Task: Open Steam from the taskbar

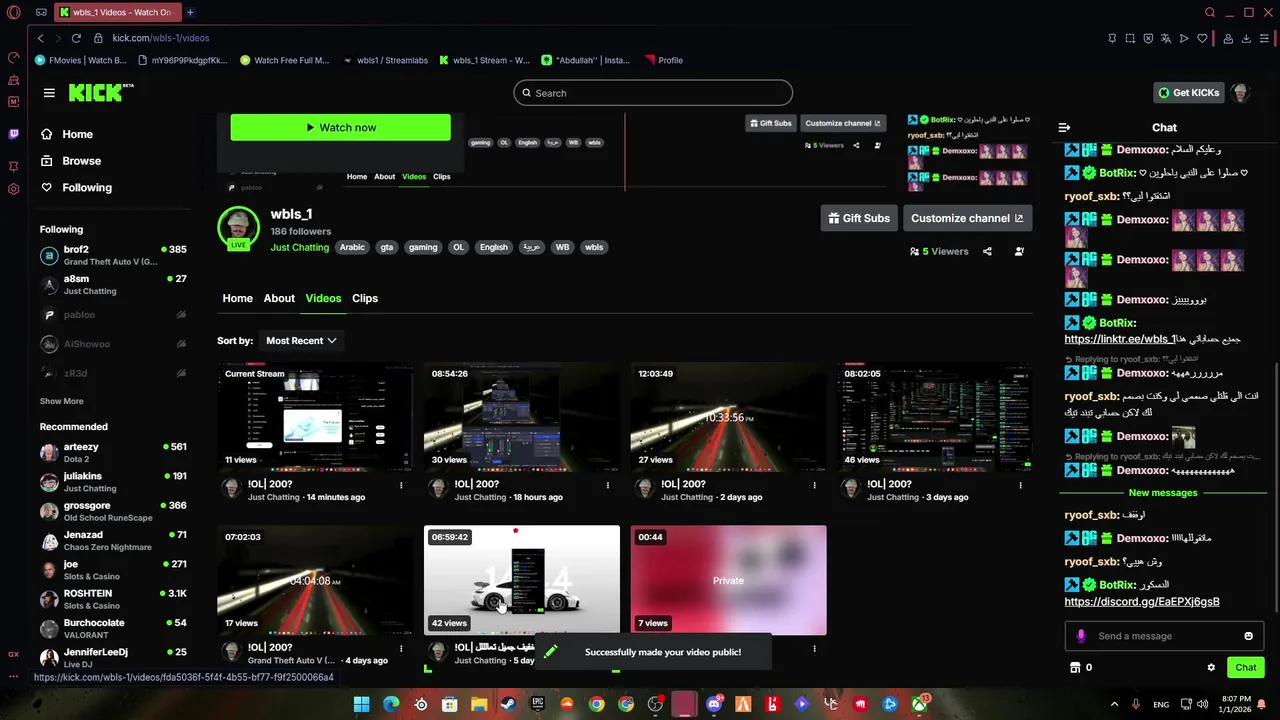Action: coord(508,704)
